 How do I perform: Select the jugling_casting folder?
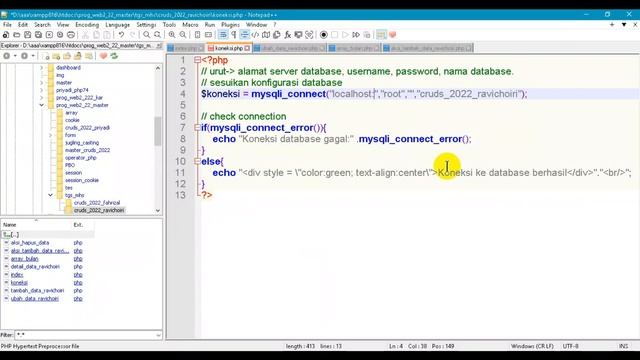click(x=82, y=143)
